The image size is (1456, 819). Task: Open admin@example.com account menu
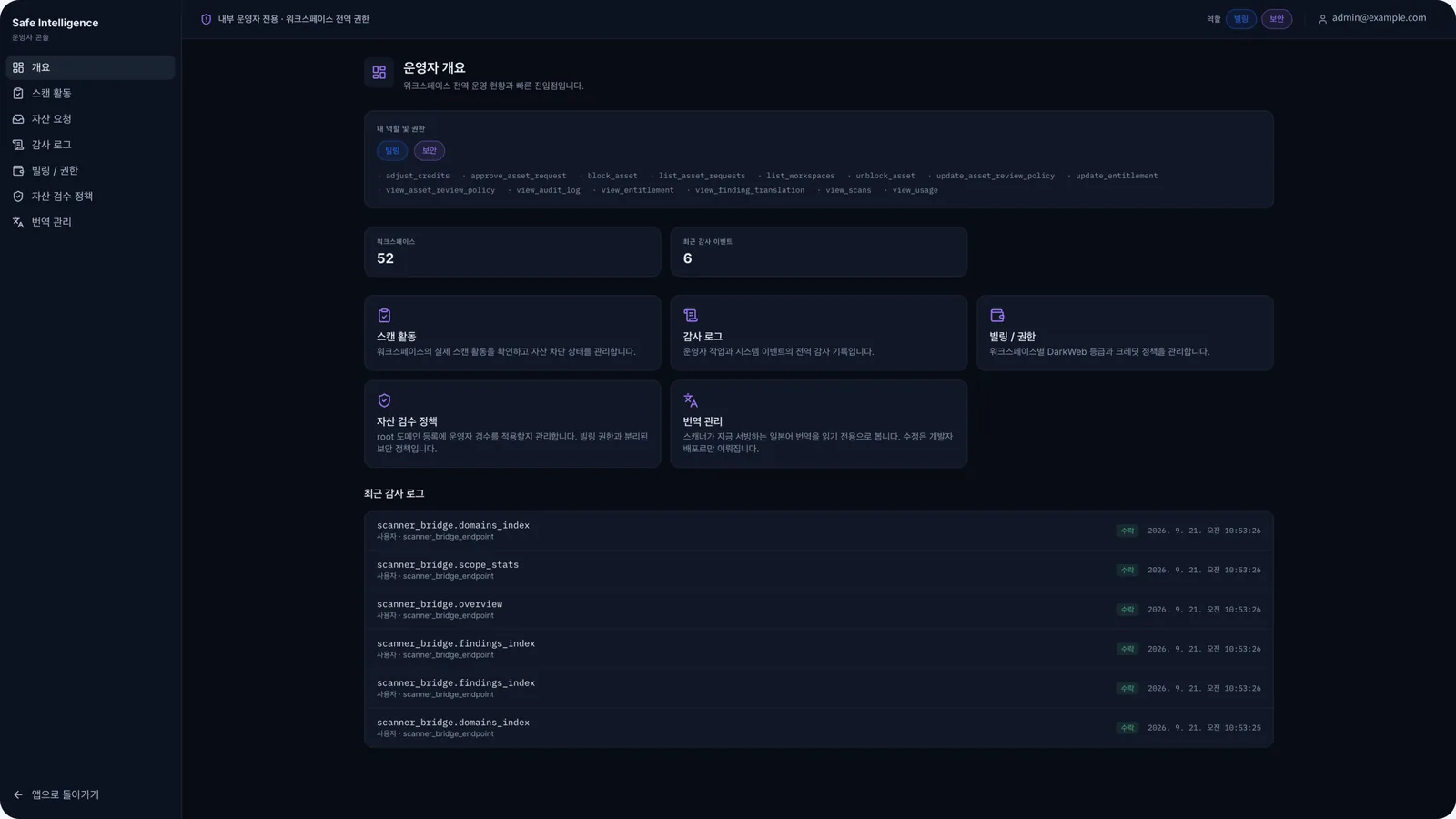pyautogui.click(x=1372, y=18)
